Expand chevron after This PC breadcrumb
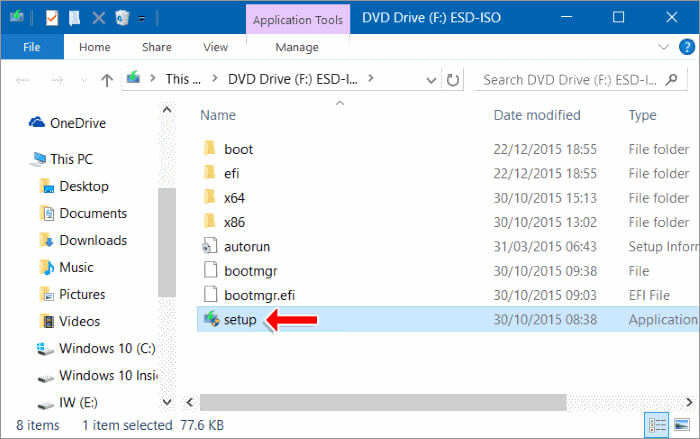Image resolution: width=700 pixels, height=439 pixels. pyautogui.click(x=215, y=79)
